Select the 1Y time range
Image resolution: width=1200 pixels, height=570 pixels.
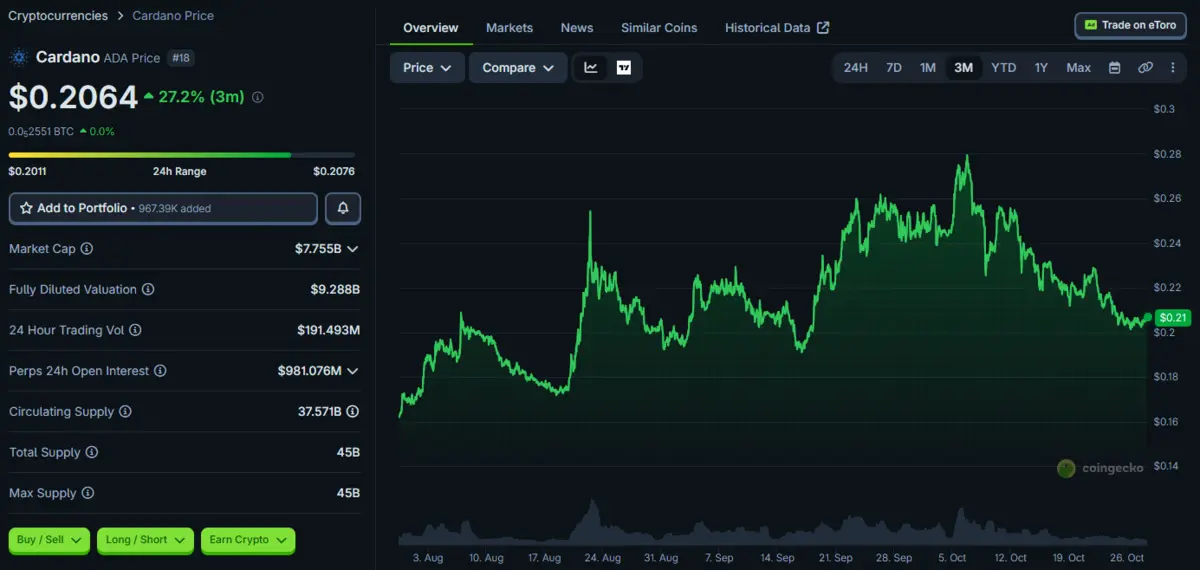point(1041,68)
